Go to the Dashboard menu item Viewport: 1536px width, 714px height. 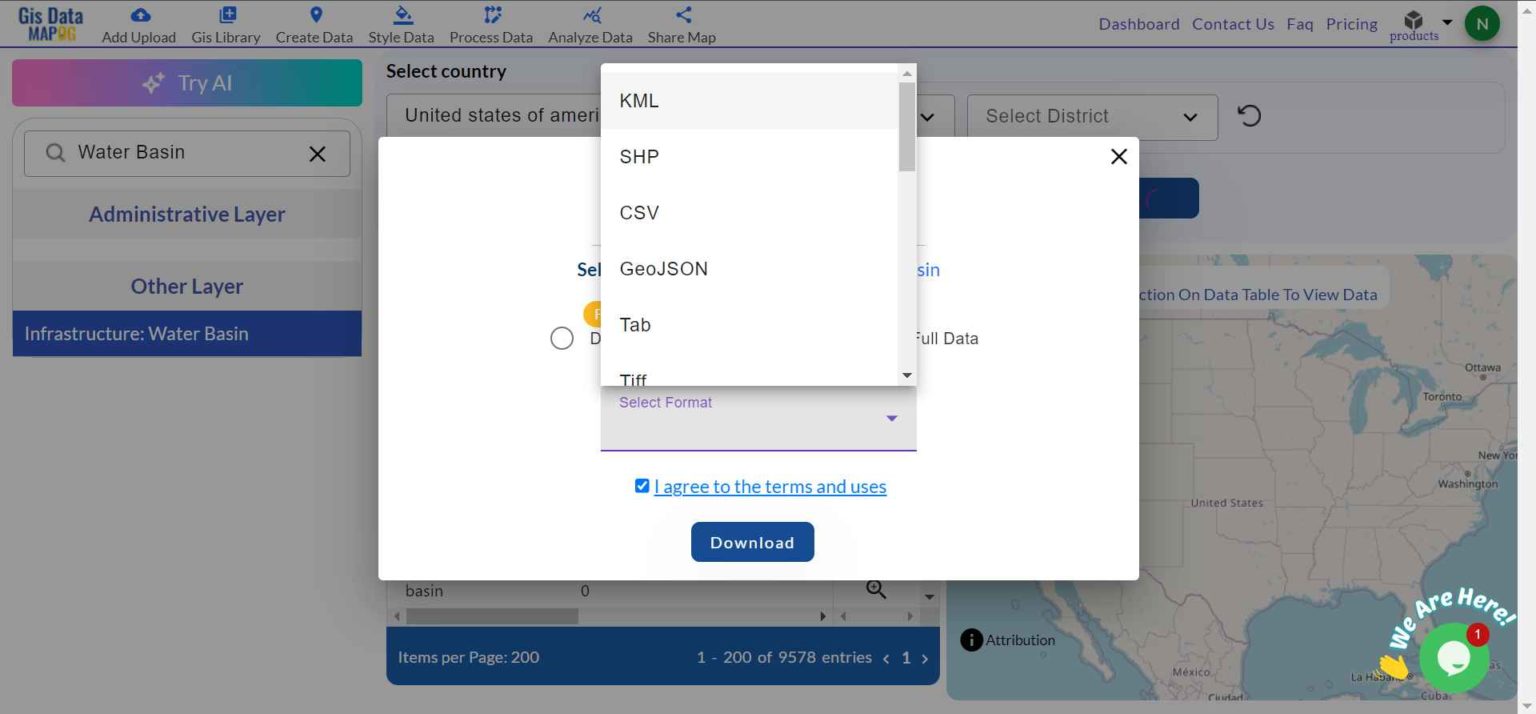1139,24
